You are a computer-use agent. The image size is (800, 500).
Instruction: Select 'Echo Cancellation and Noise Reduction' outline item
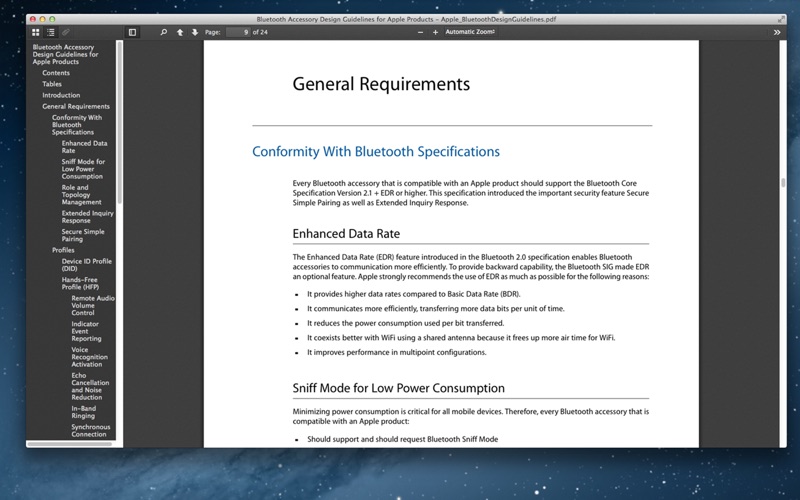tap(90, 386)
